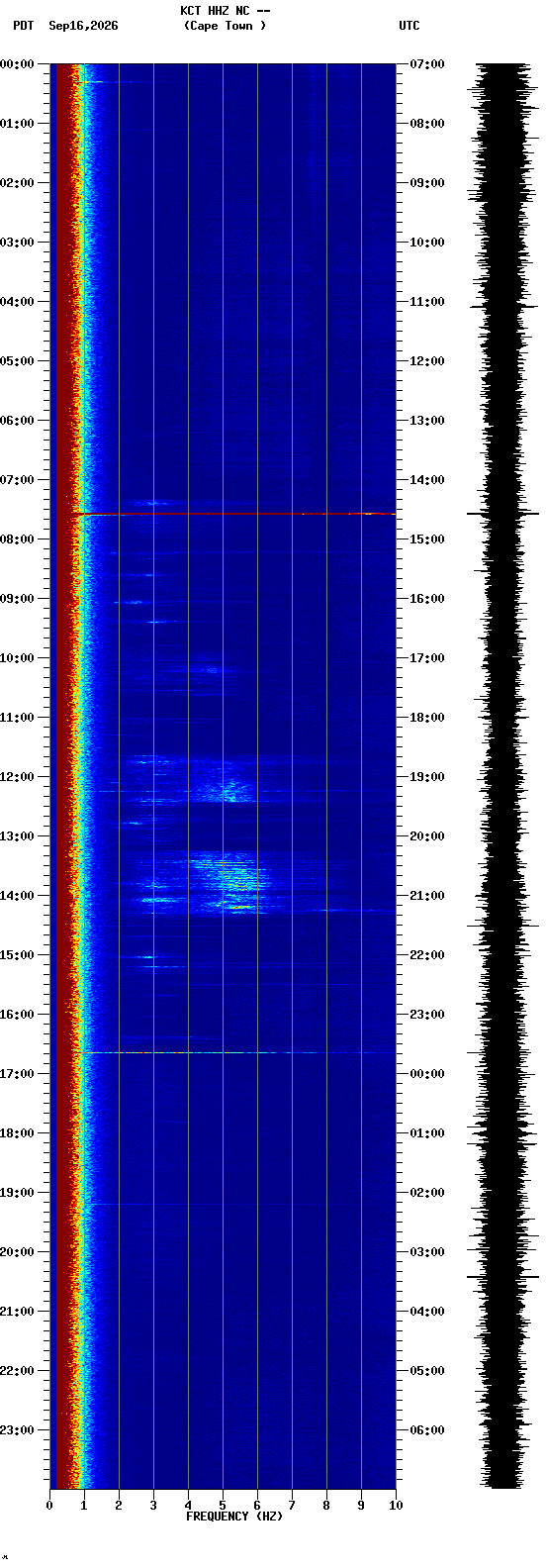Viewport: 546px width, 1568px height.
Task: Click the 06:00 PDT time label
Action: [18, 421]
